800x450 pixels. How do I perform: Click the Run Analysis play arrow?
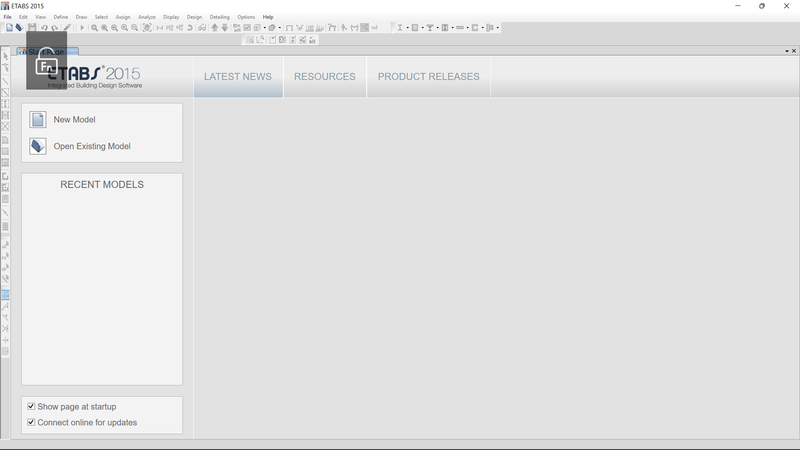[82, 28]
